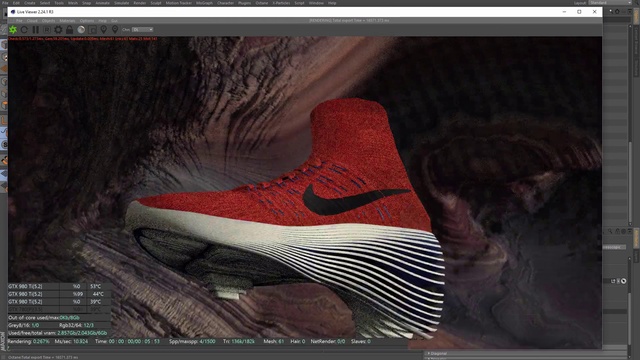Click the Rendering percentage status
This screenshot has width=640, height=360.
(x=28, y=341)
